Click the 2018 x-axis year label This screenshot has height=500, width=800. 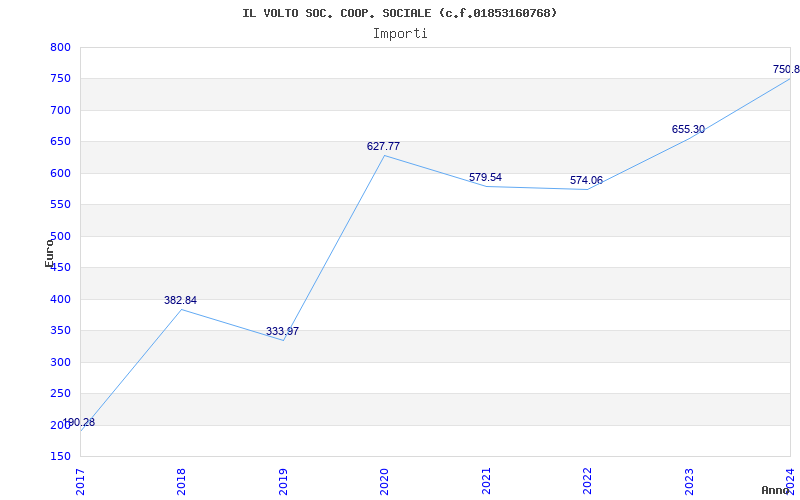click(181, 481)
